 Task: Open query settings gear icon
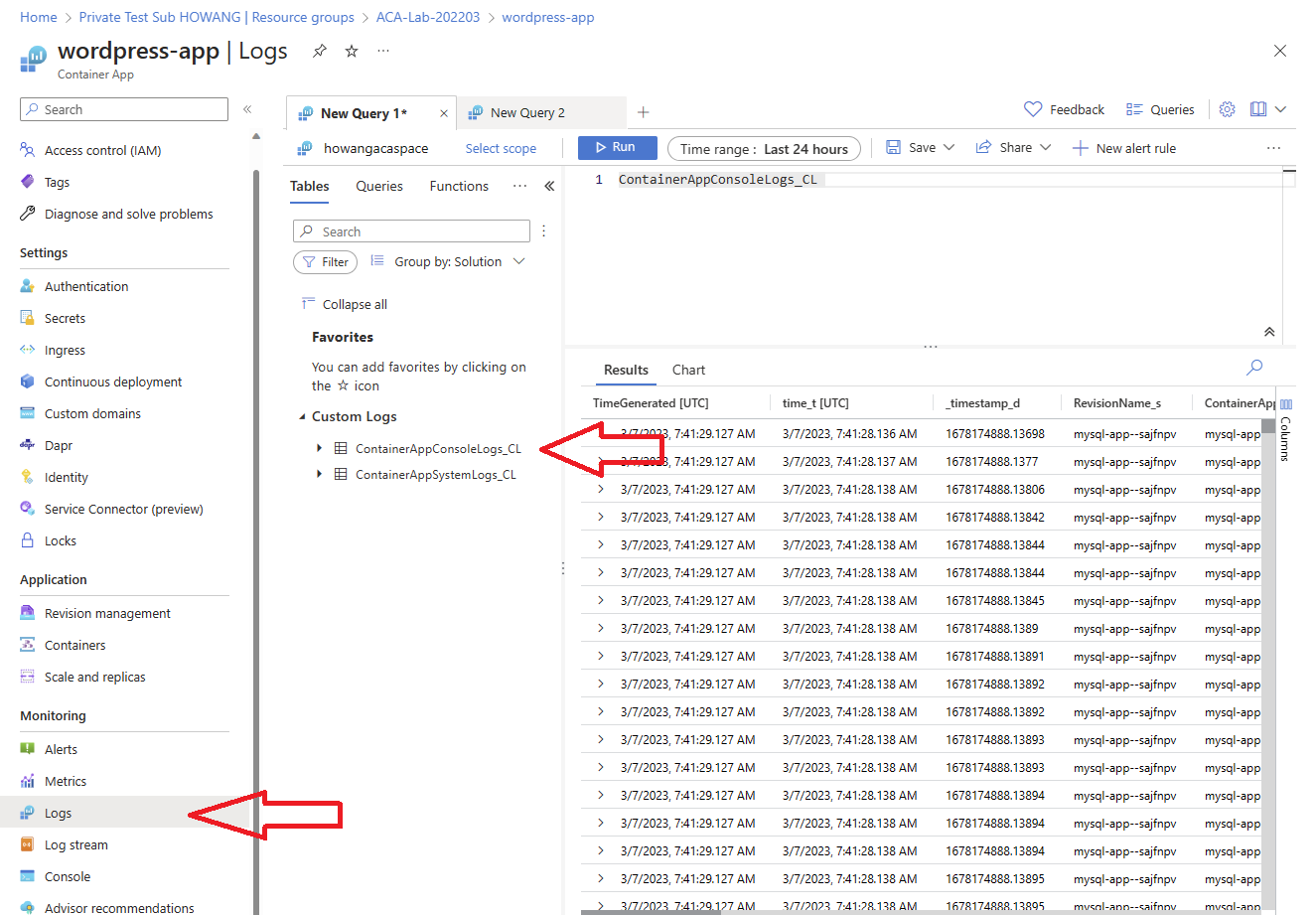tap(1228, 109)
